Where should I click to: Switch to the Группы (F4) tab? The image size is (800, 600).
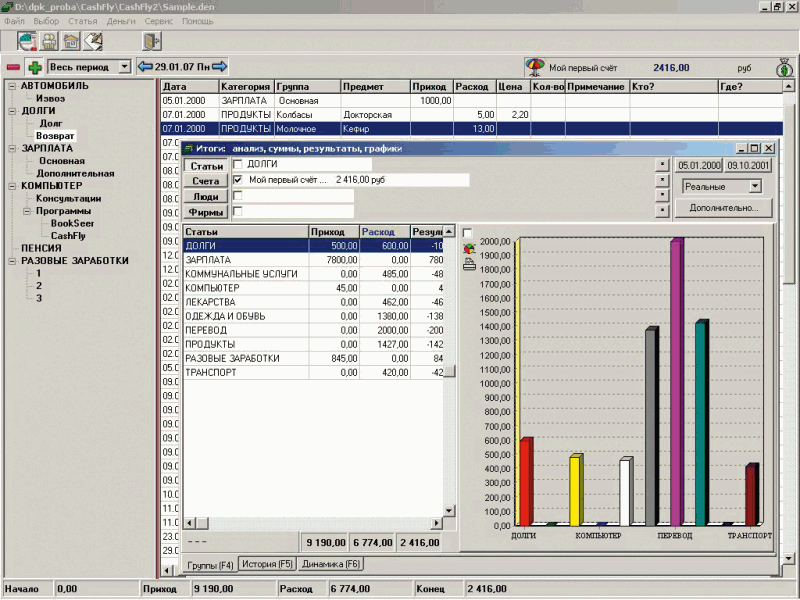210,565
